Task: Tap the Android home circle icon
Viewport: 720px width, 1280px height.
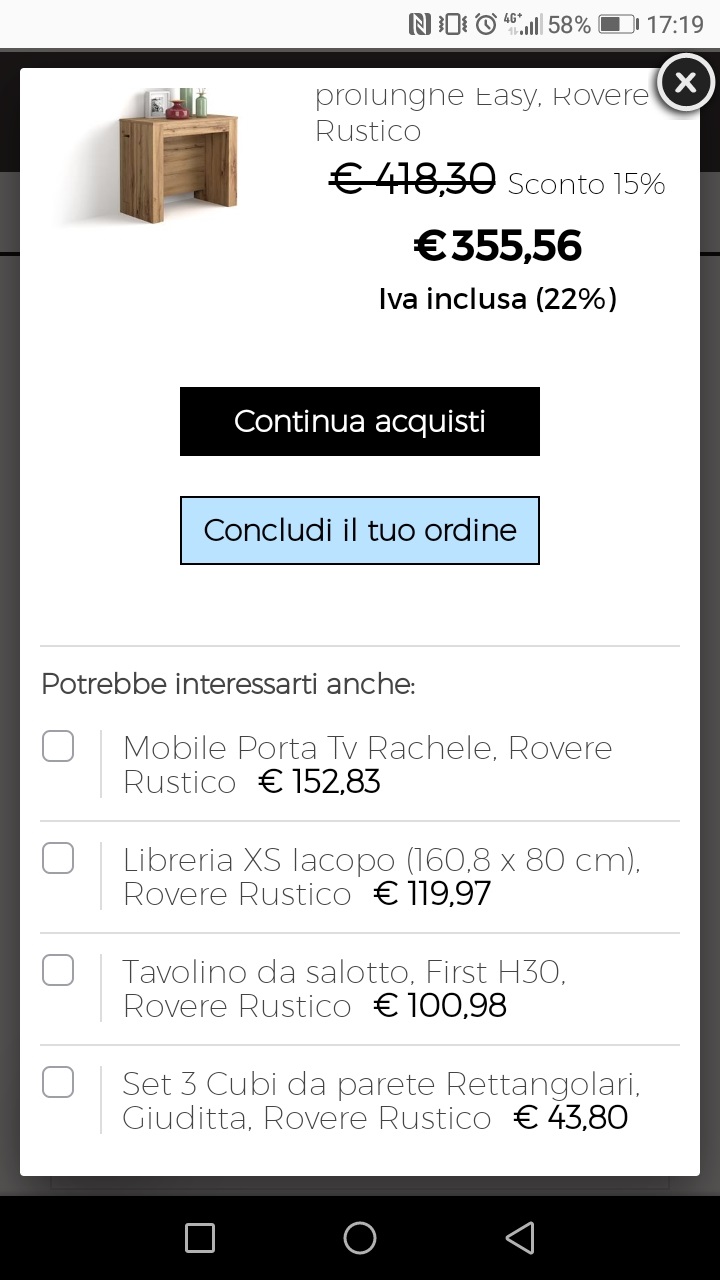Action: (x=360, y=1238)
